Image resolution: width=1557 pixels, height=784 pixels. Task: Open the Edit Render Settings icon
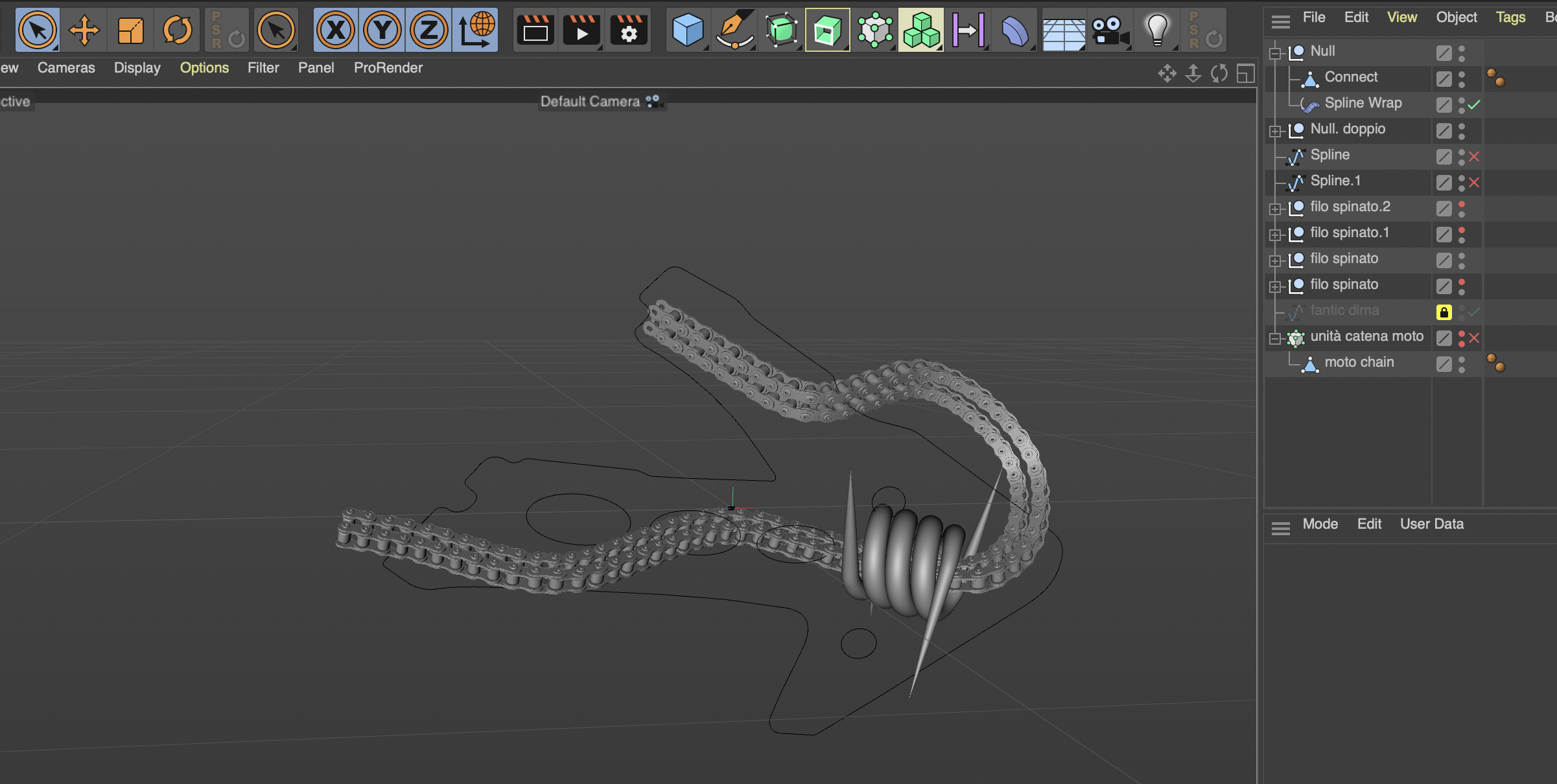coord(628,30)
